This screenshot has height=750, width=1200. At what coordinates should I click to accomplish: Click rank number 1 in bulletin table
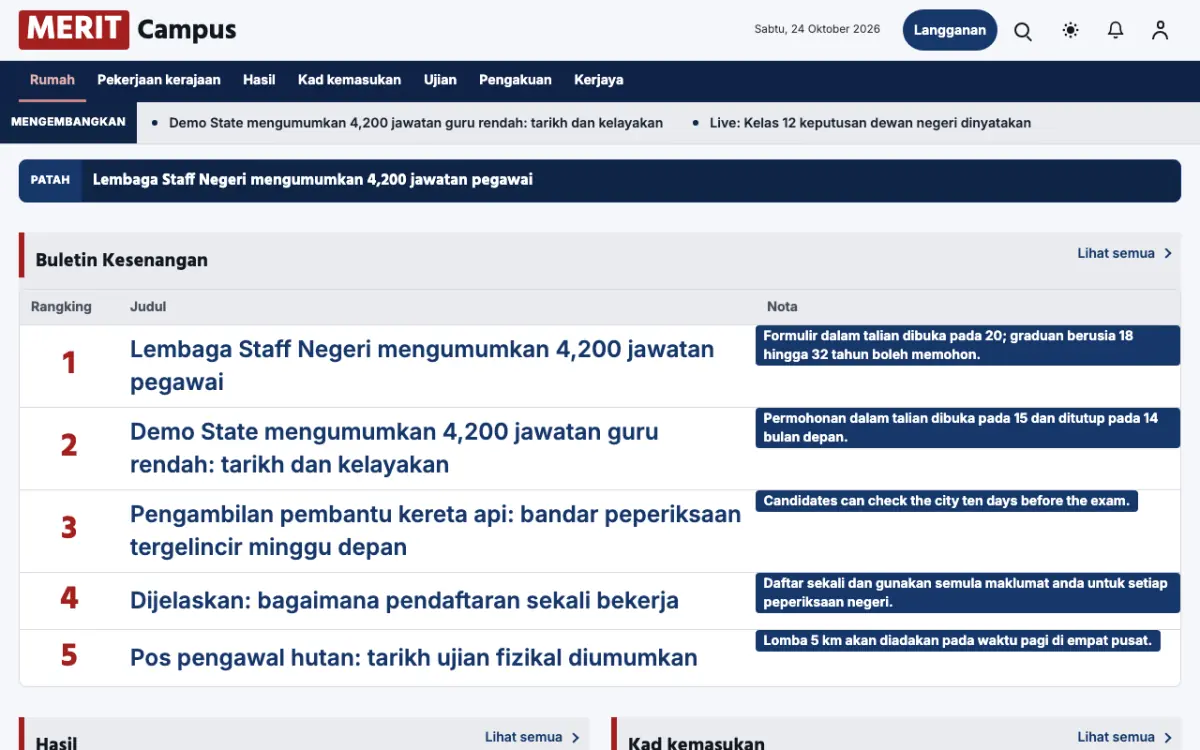pyautogui.click(x=69, y=363)
